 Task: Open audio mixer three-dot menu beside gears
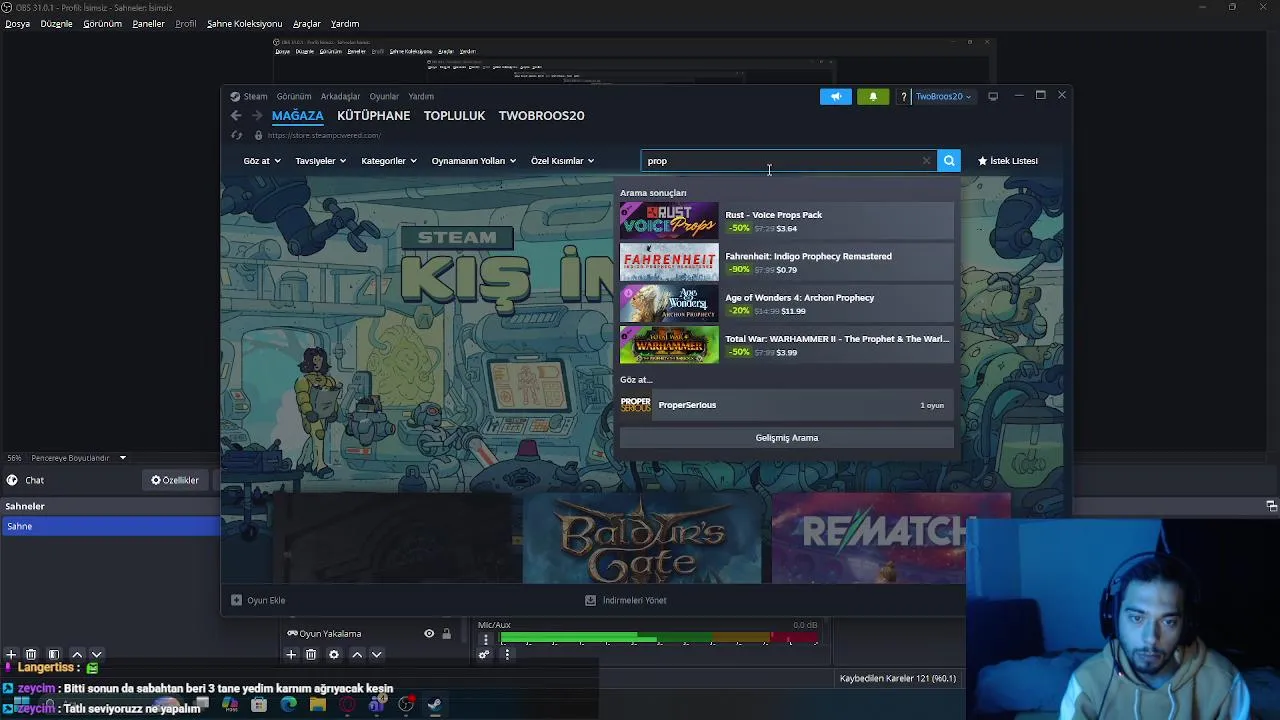pos(507,655)
